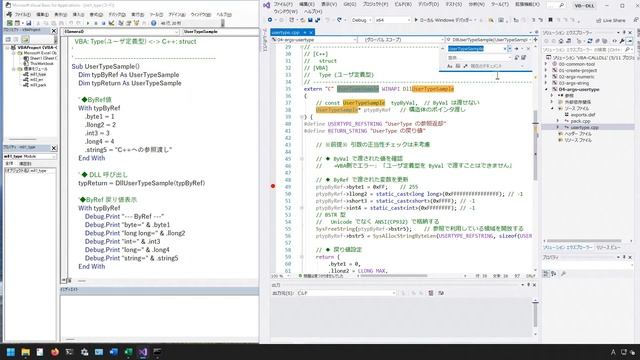Open the 04-args-usertype project scope dropdown

click(314, 40)
